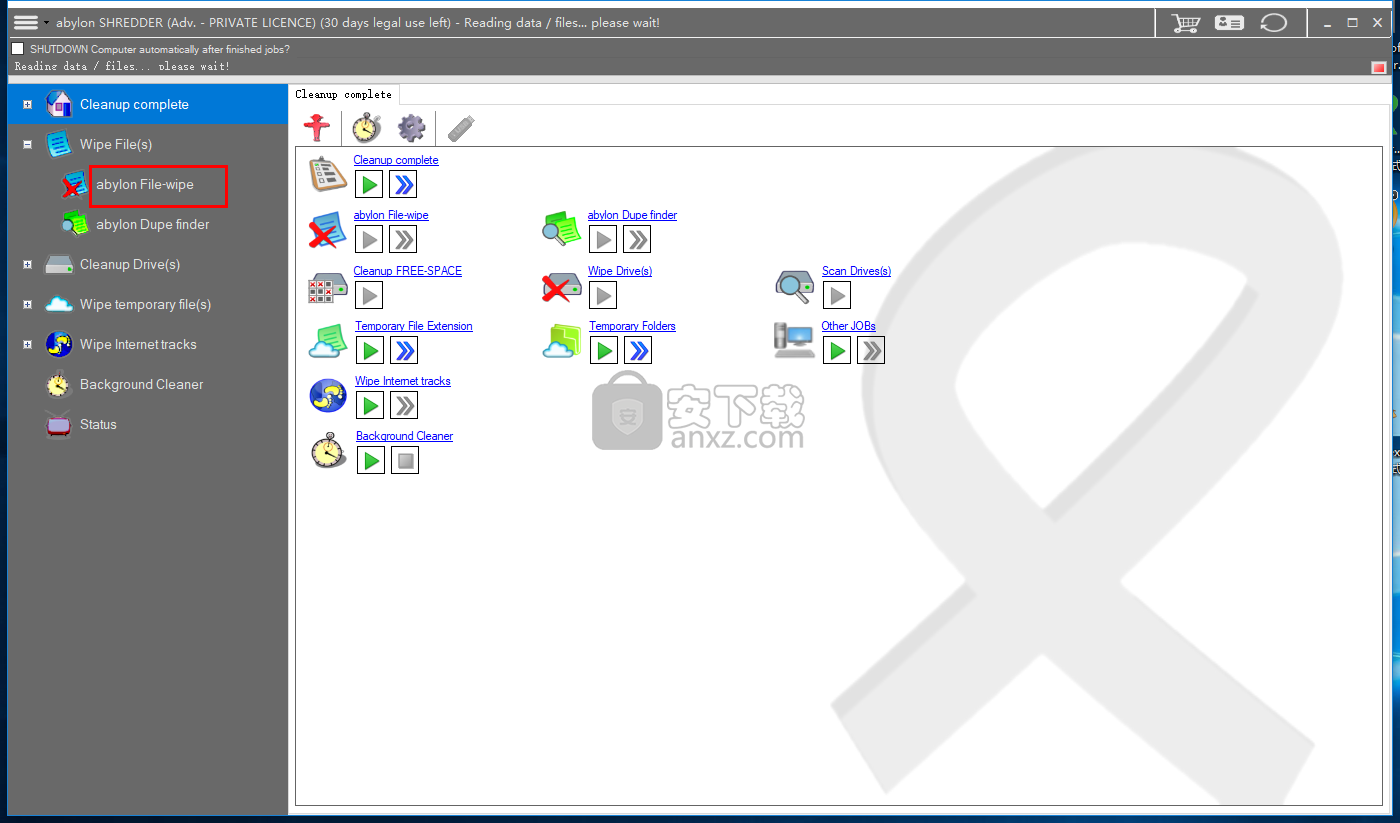
Task: Click the USB stick toolbar icon
Action: pyautogui.click(x=461, y=128)
